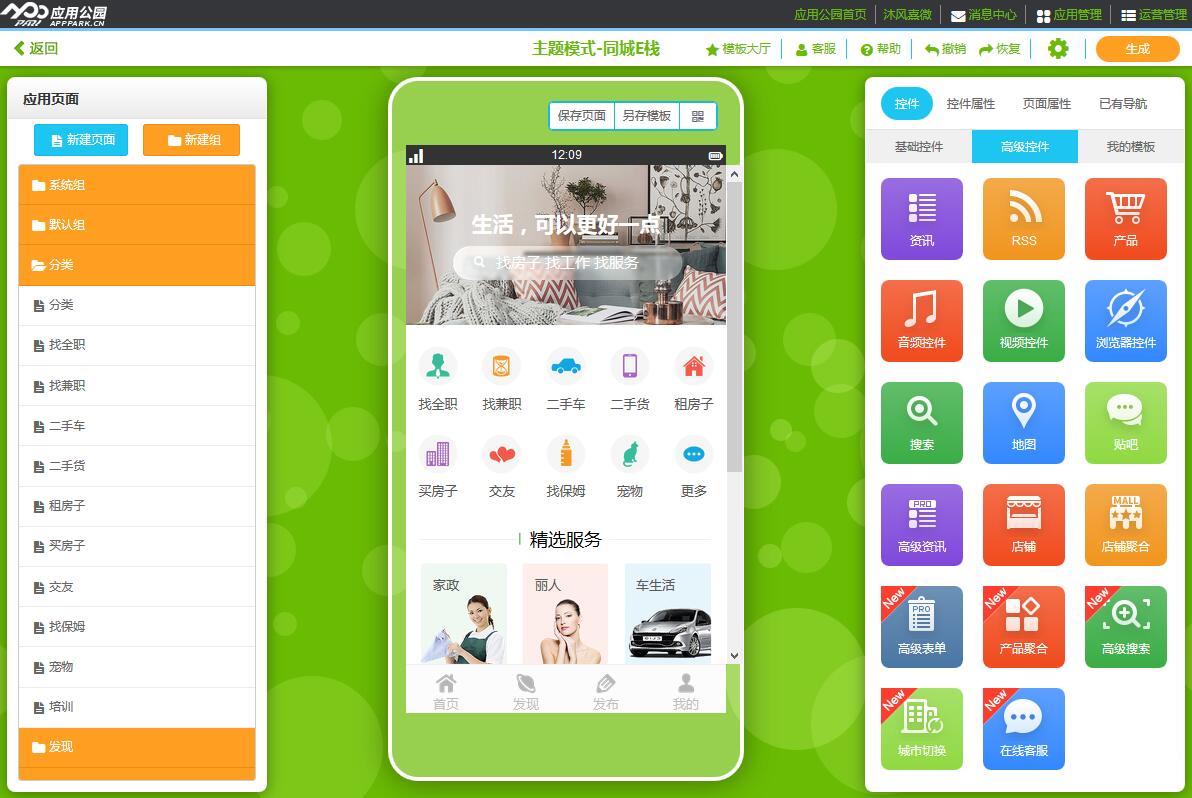Viewport: 1192px width, 798px height.
Task: Select the 浏览器控件 browser control
Action: point(1125,320)
